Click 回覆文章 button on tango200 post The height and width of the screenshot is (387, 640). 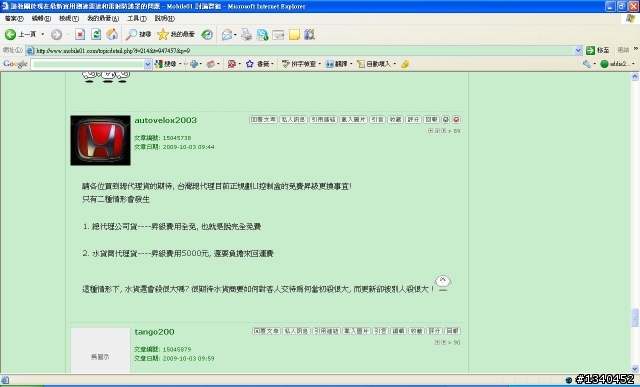[266, 331]
